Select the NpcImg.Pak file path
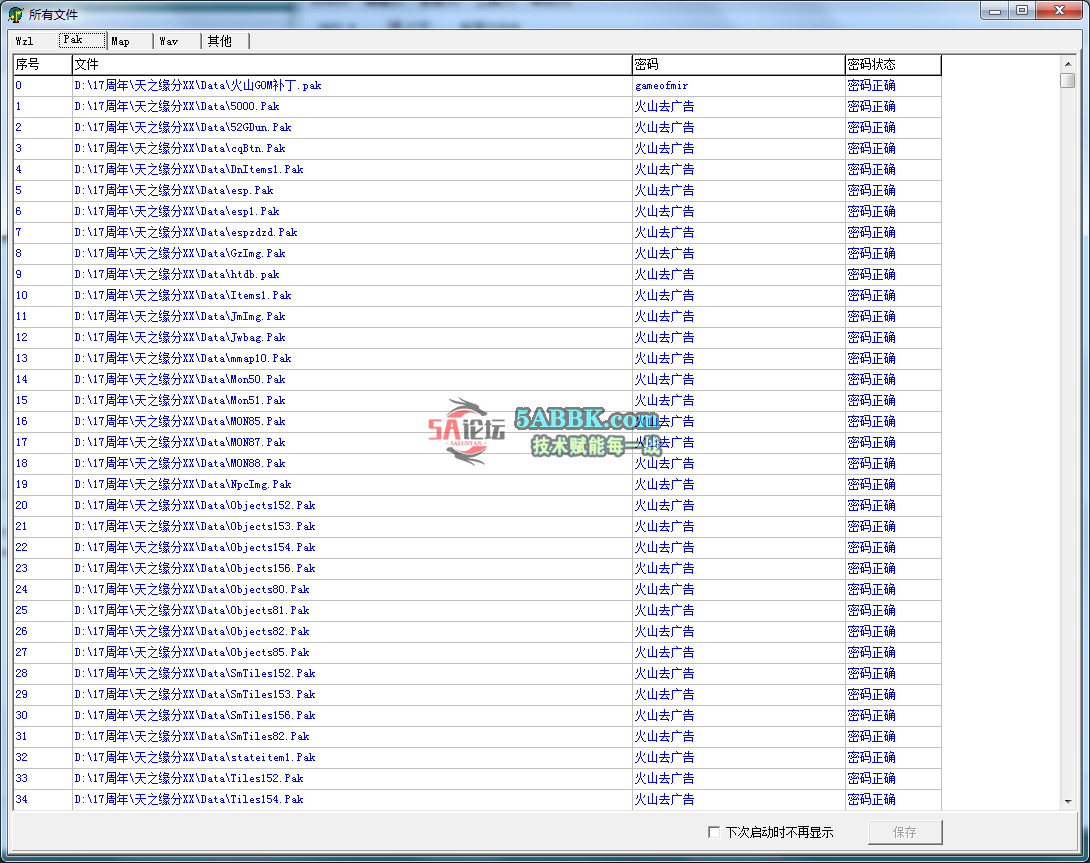This screenshot has height=863, width=1090. pos(183,484)
